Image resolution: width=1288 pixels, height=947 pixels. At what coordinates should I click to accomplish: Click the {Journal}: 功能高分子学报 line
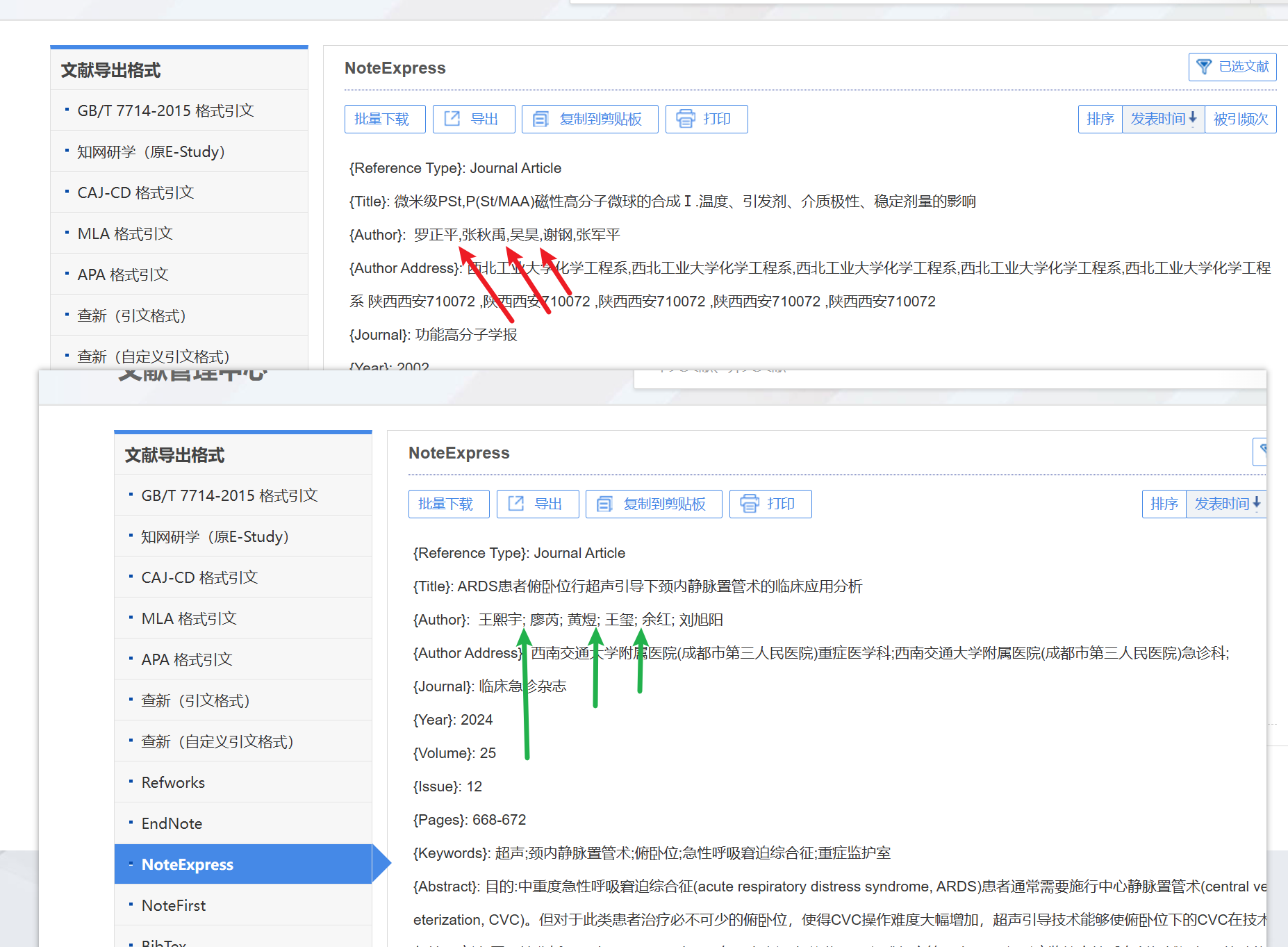[x=433, y=335]
